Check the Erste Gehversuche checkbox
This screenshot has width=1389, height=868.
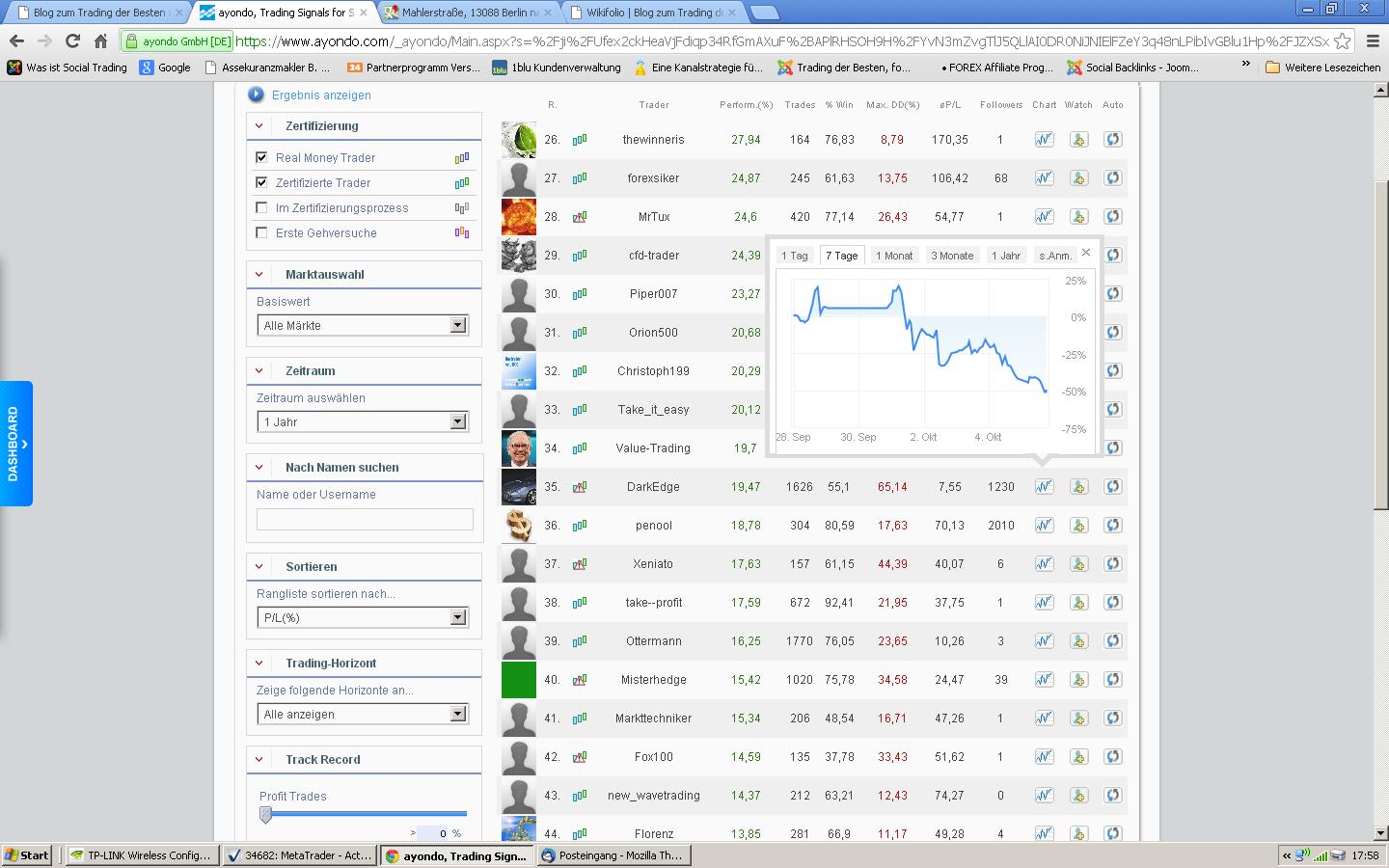(x=261, y=232)
